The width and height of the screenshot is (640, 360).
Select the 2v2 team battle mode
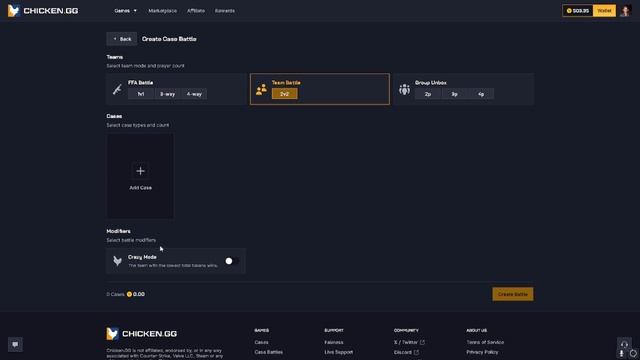pos(284,94)
